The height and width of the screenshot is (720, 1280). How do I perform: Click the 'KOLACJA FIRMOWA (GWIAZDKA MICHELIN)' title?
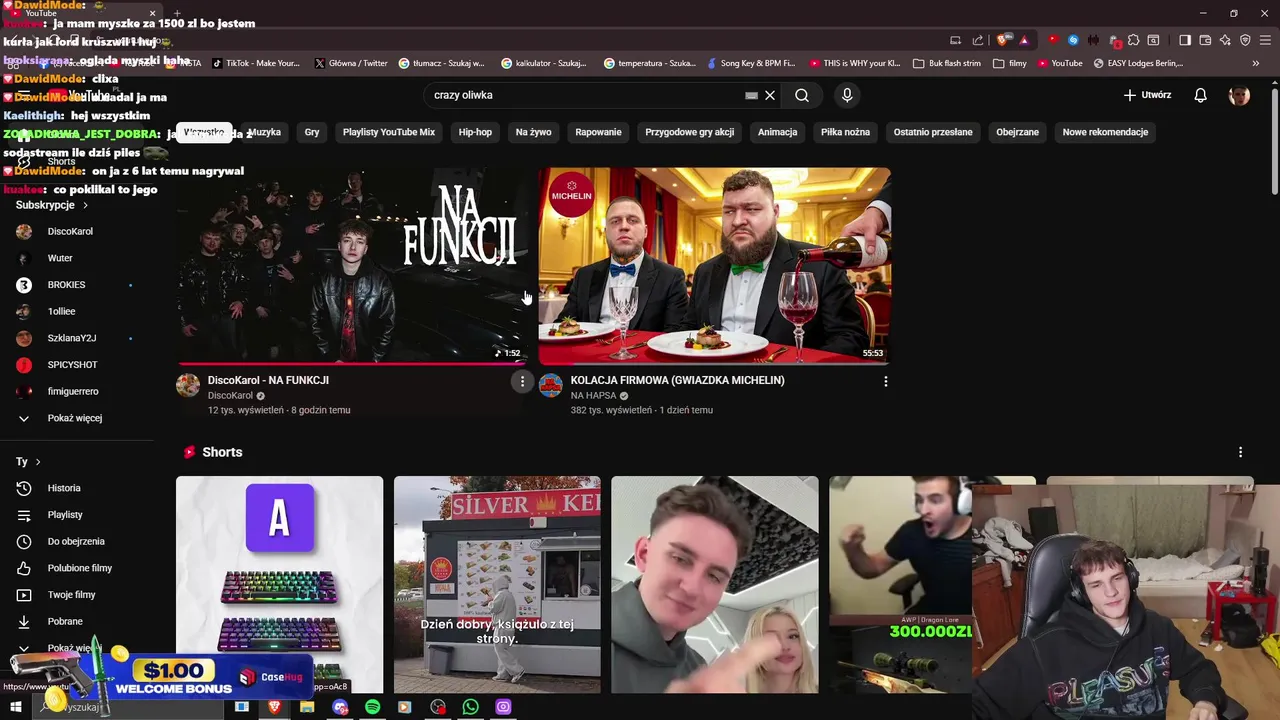tap(677, 380)
